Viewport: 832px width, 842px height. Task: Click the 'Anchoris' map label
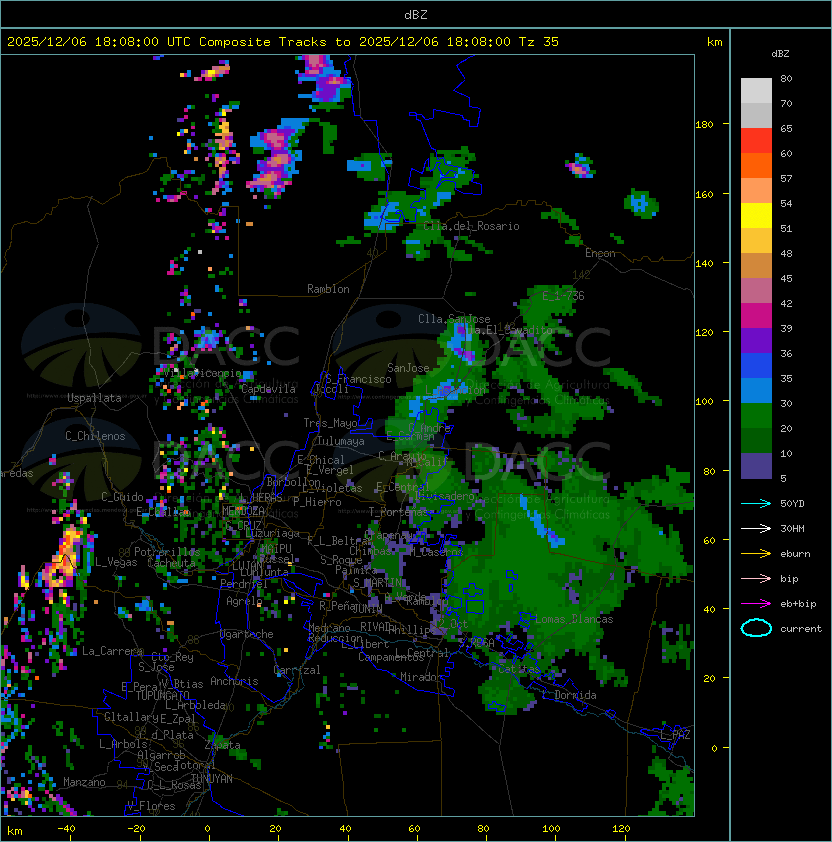coord(234,681)
